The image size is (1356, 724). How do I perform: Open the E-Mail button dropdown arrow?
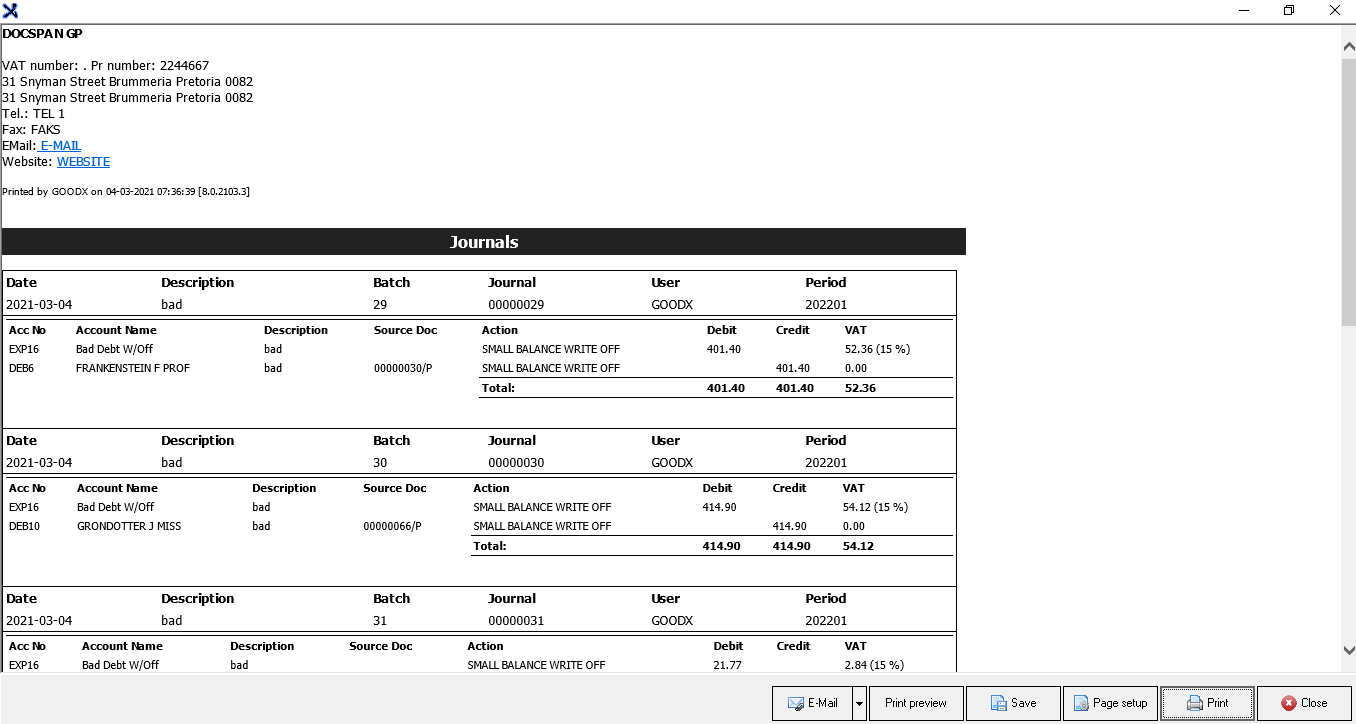(858, 703)
